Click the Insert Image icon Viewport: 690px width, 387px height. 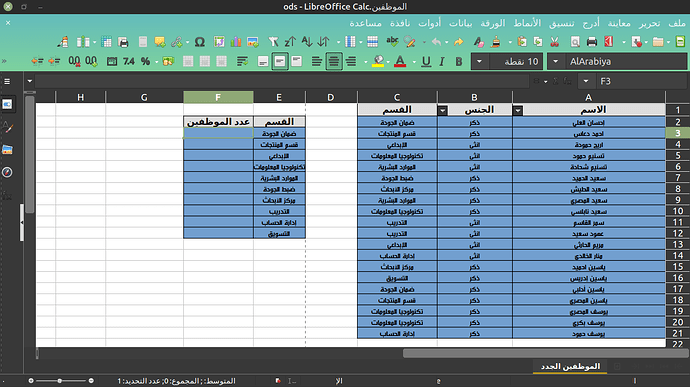point(253,42)
